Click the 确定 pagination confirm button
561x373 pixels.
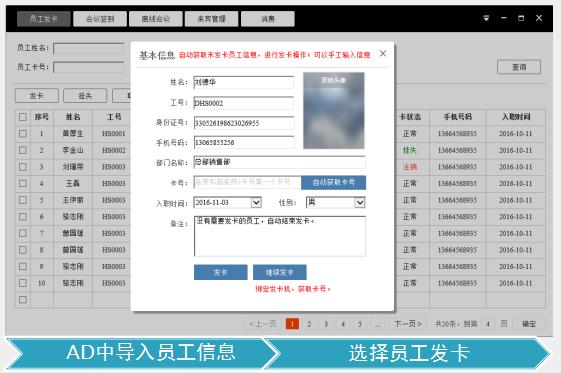coord(529,324)
